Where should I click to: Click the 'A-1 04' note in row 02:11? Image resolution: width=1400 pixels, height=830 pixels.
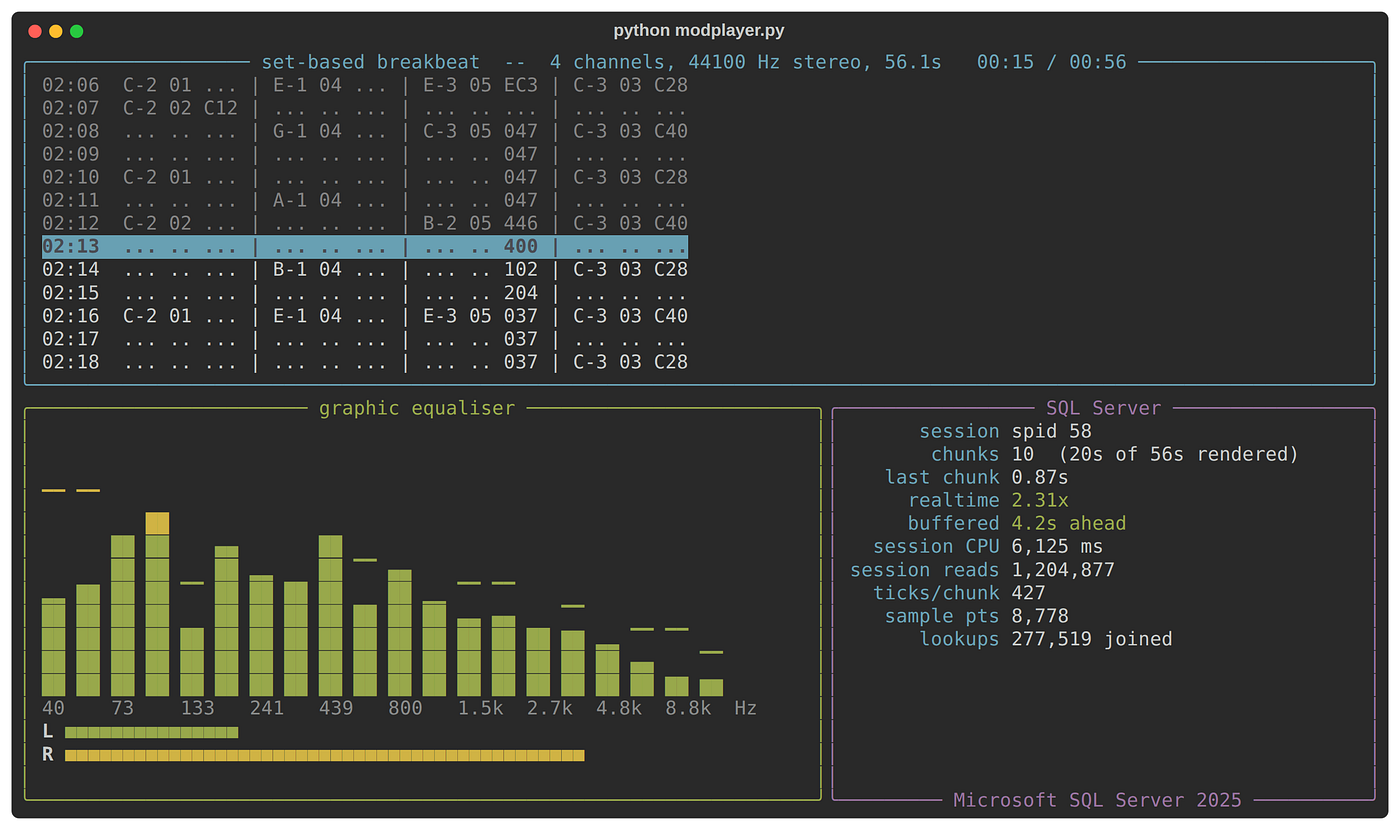(307, 200)
